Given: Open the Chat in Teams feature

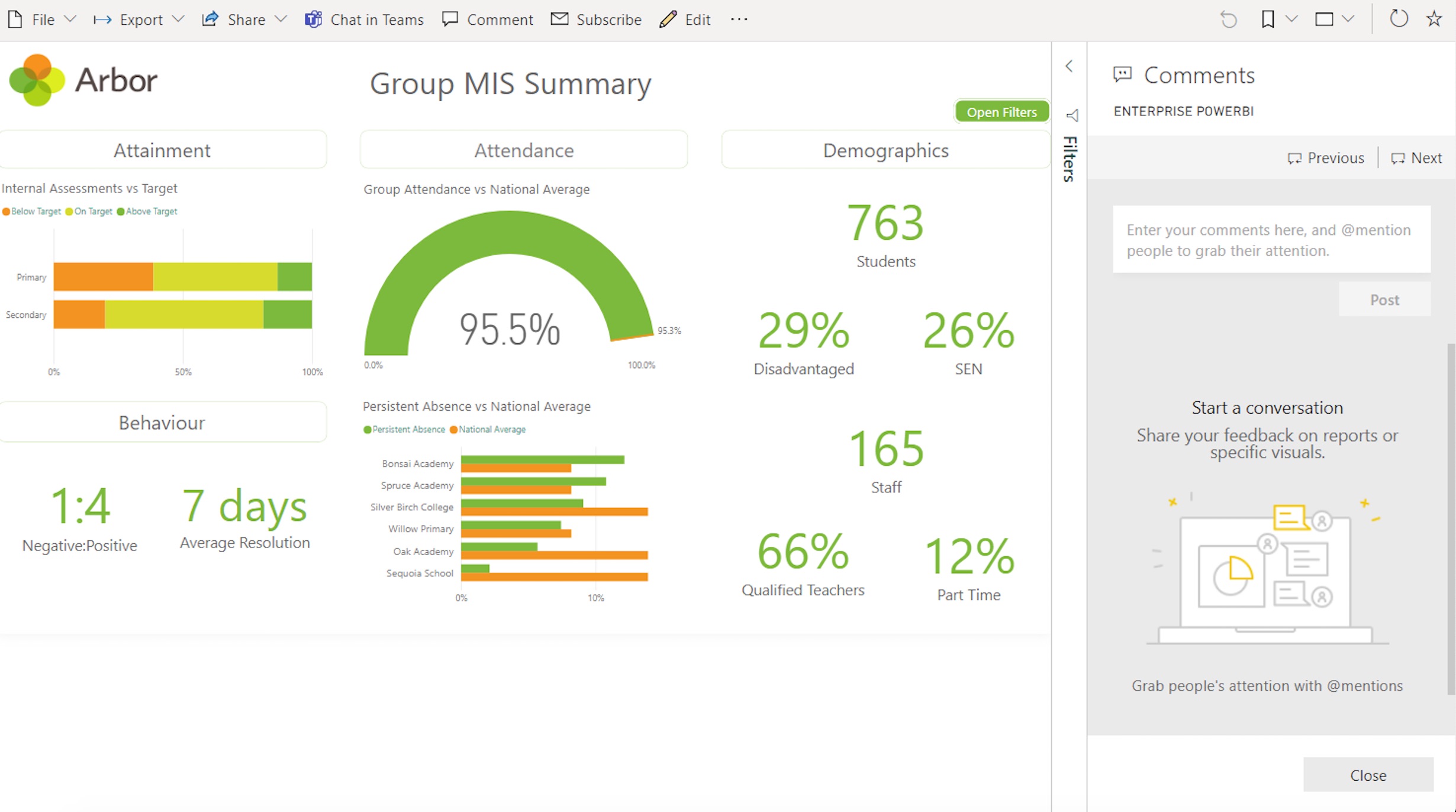Looking at the screenshot, I should [364, 19].
